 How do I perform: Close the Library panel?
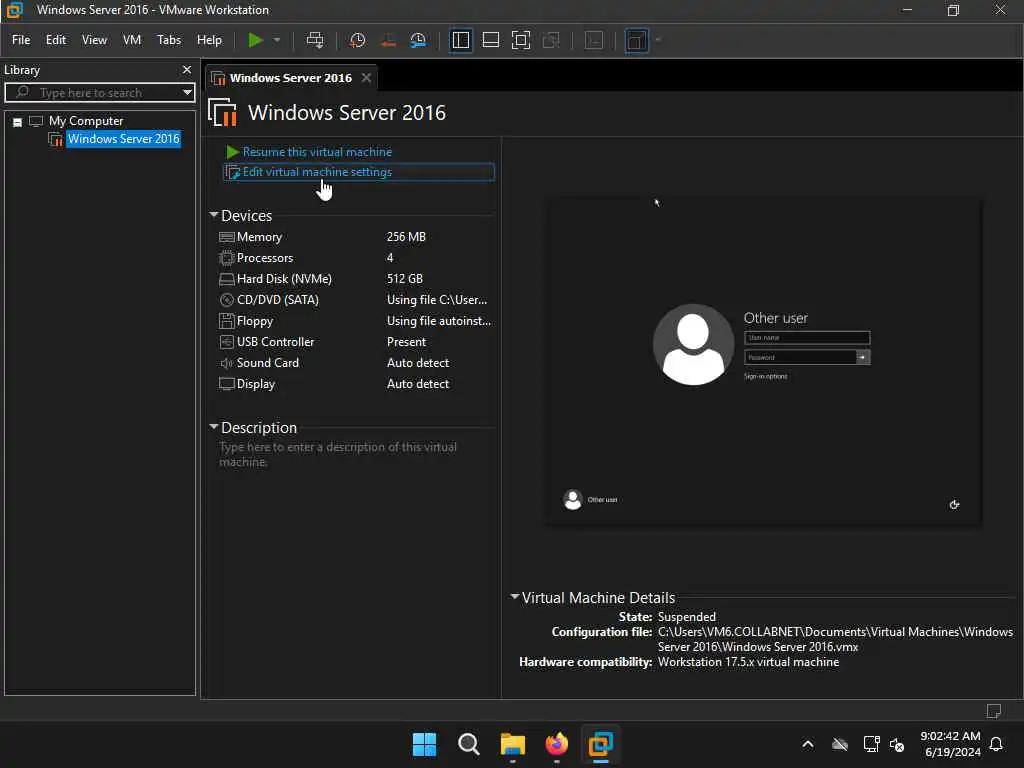(x=187, y=69)
